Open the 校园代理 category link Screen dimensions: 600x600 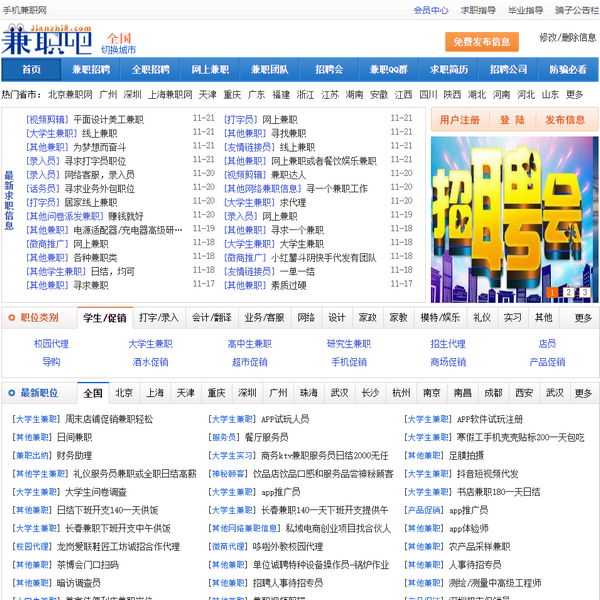pos(51,343)
